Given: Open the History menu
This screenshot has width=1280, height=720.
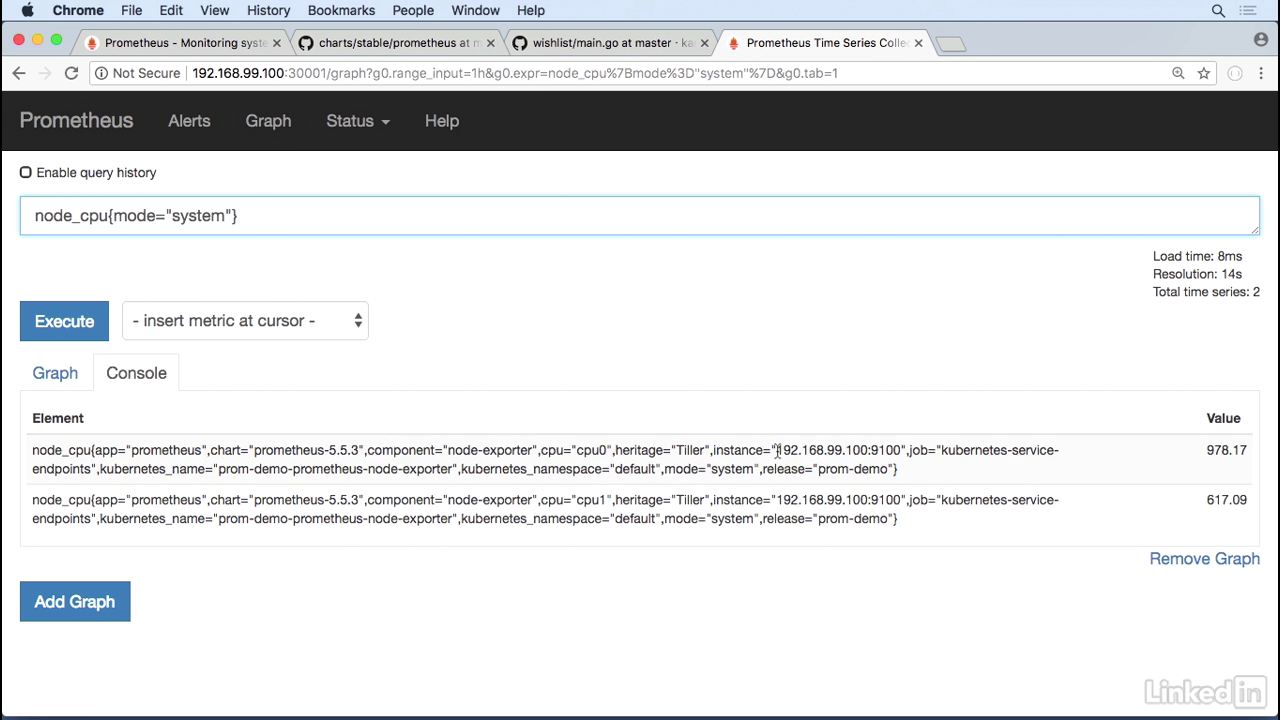Looking at the screenshot, I should 268,10.
